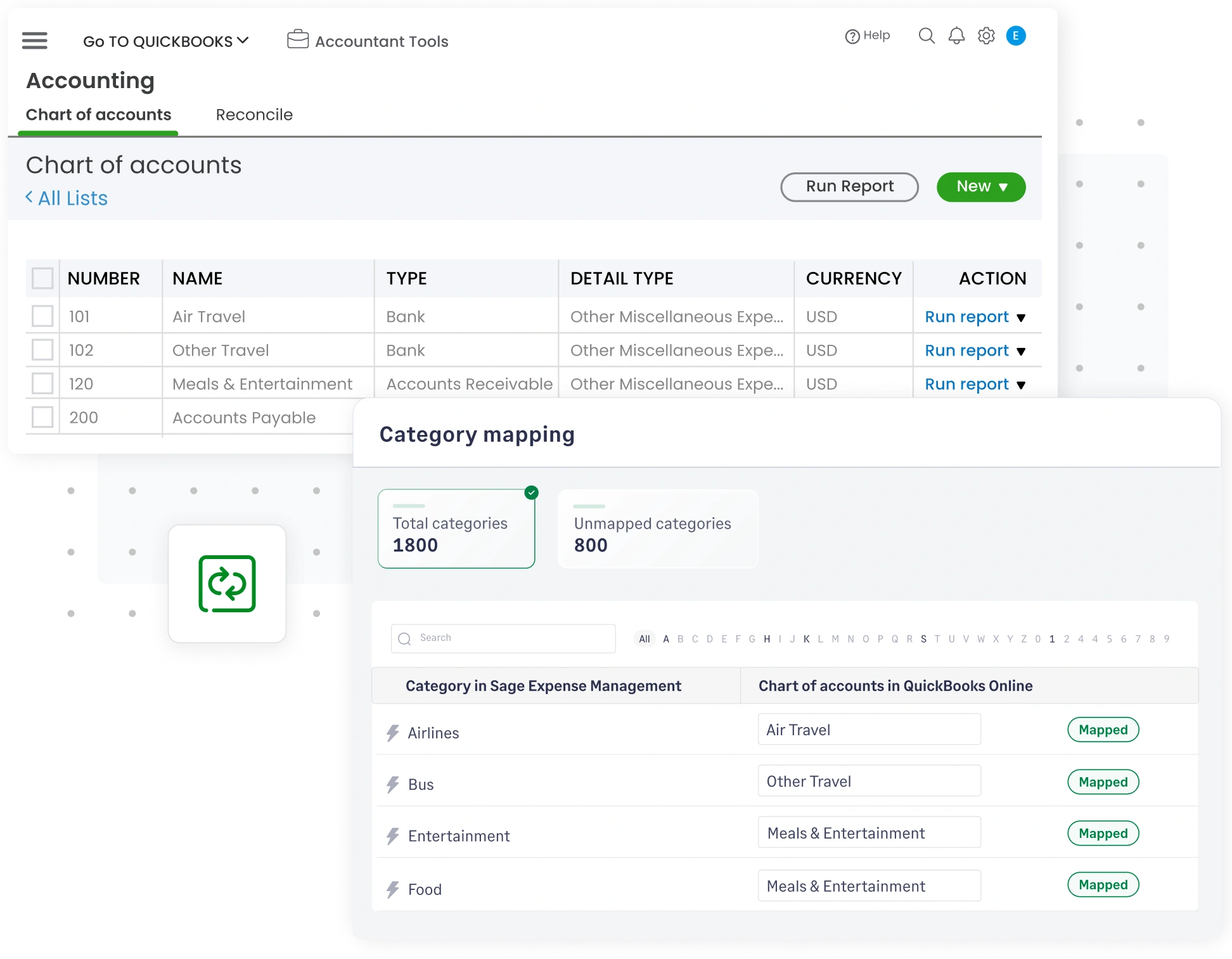Expand the Go TO QUICKBOOKS dropdown
Screen dimensions: 1232x959
[166, 41]
